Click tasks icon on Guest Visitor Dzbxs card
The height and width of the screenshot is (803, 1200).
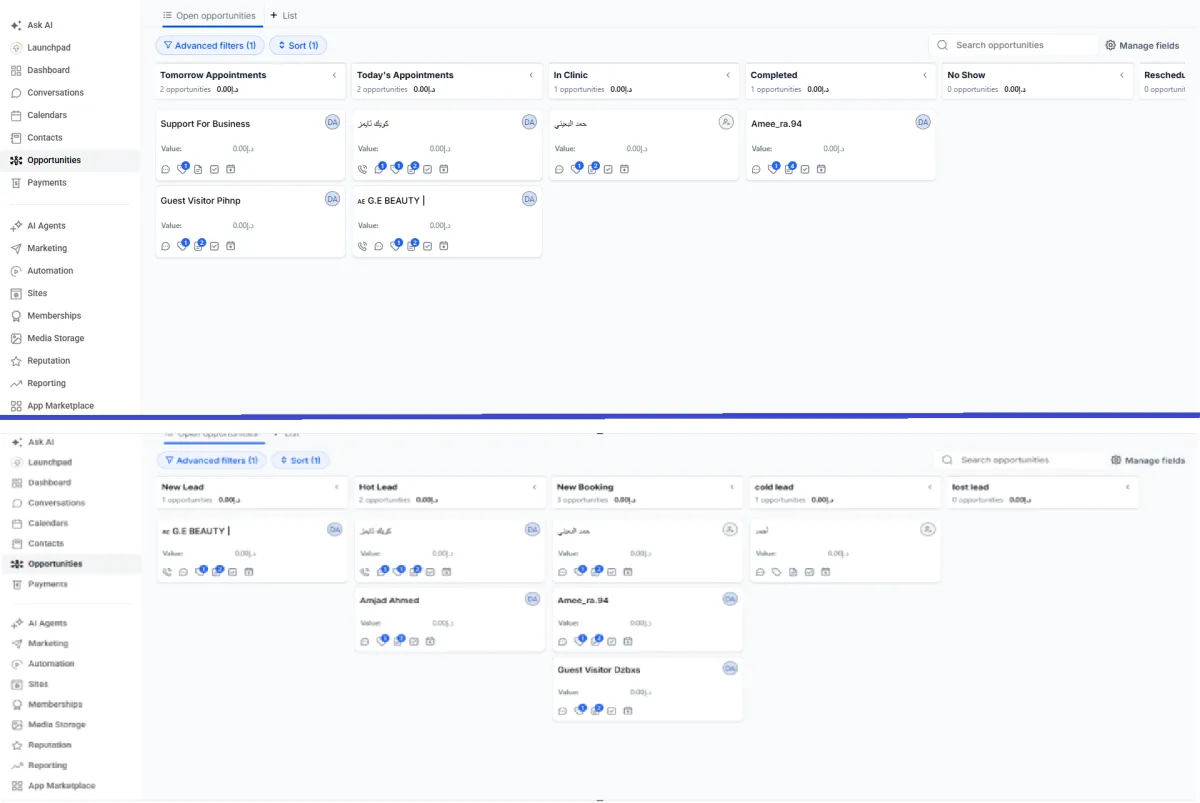(x=611, y=711)
